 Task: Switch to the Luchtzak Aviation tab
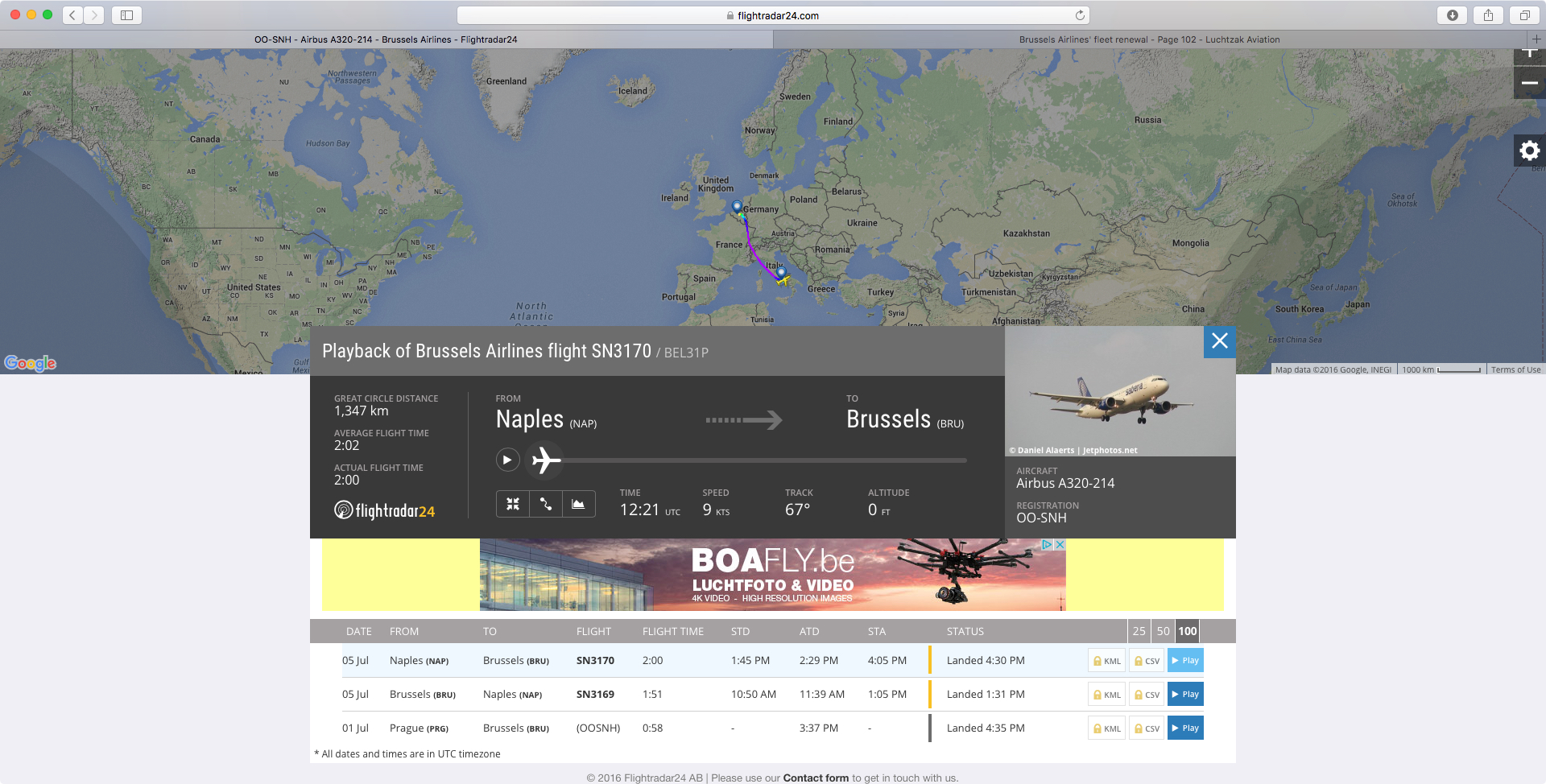point(1149,39)
